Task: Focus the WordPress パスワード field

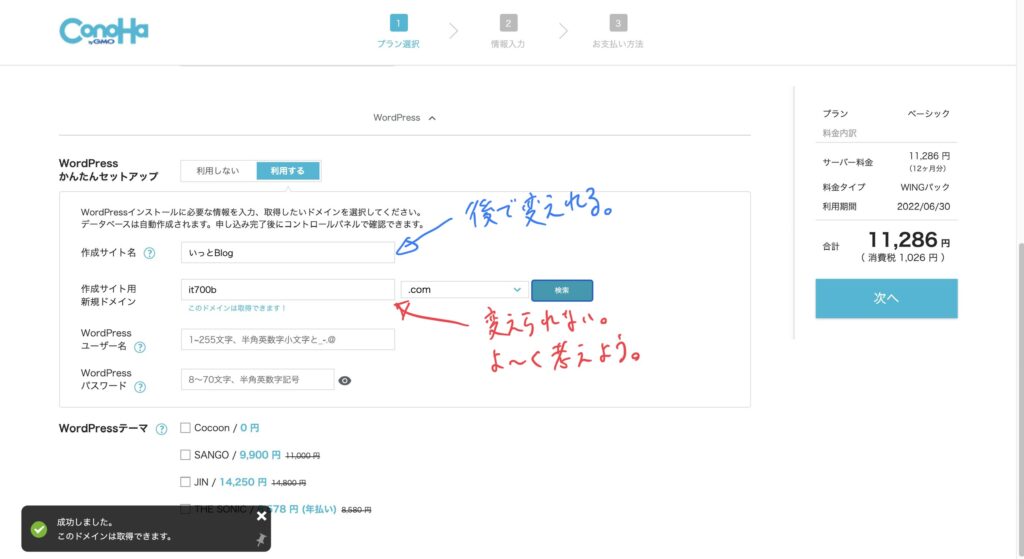Action: pos(257,379)
